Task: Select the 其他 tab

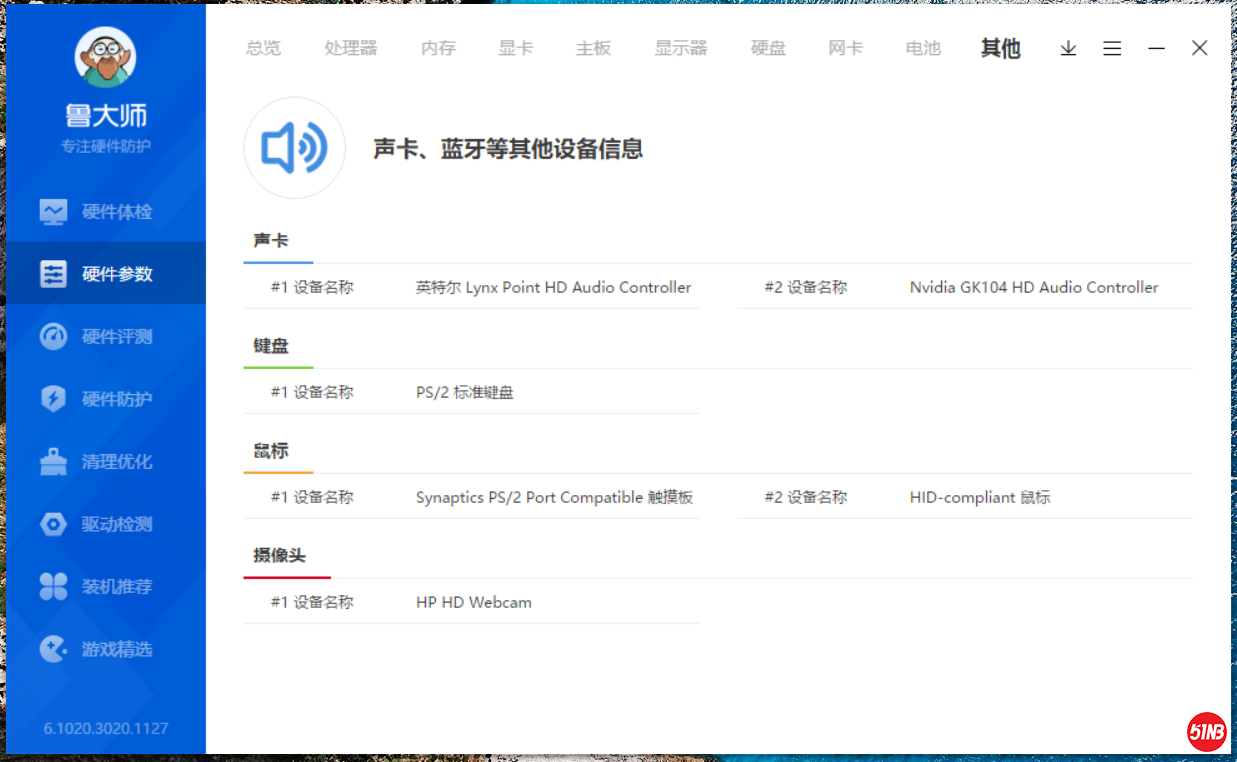Action: [x=1001, y=48]
